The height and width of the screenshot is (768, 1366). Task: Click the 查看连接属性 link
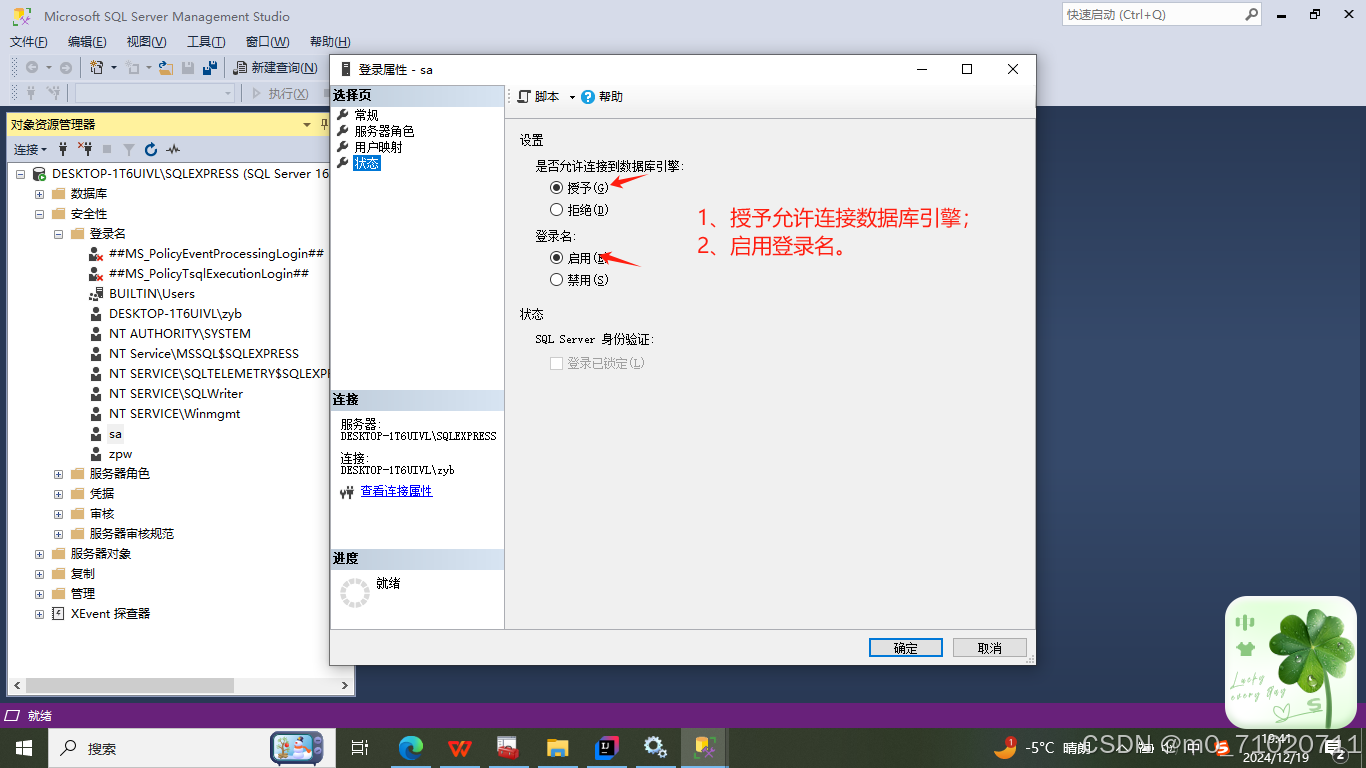coord(396,491)
